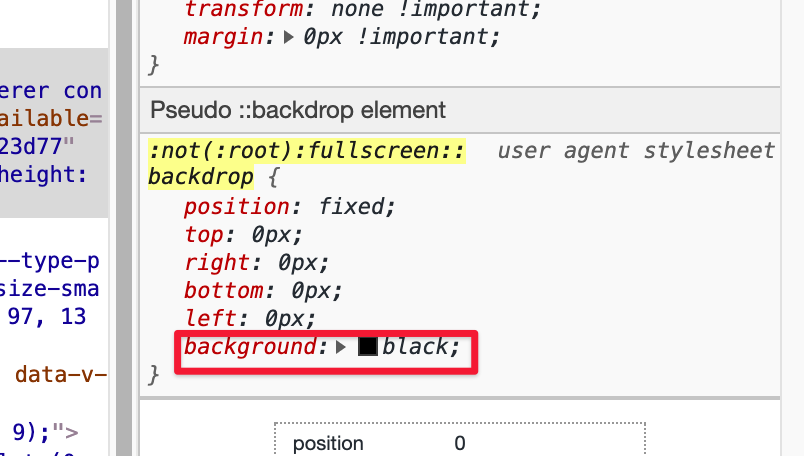Select the 'height:' attribute text in the DOM tree
This screenshot has width=804, height=456.
point(44,175)
